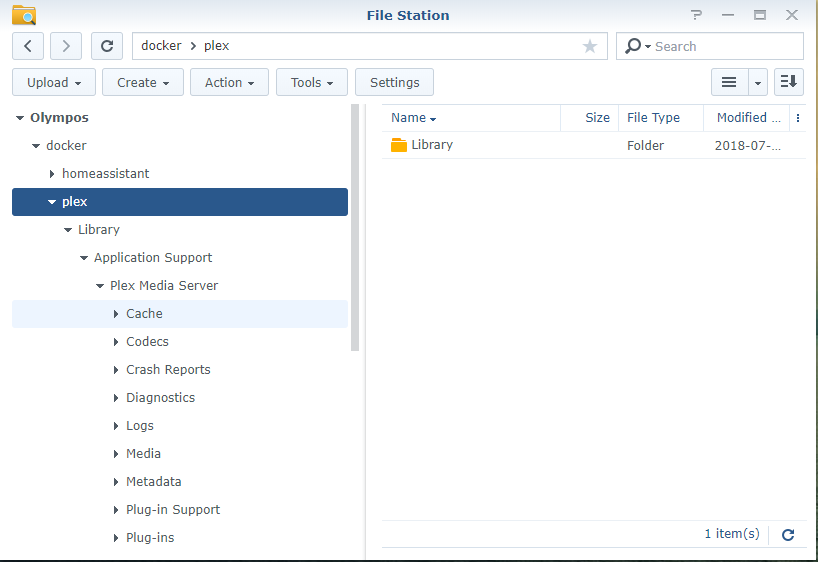Open help question mark icon
The height and width of the screenshot is (562, 818).
tap(696, 15)
